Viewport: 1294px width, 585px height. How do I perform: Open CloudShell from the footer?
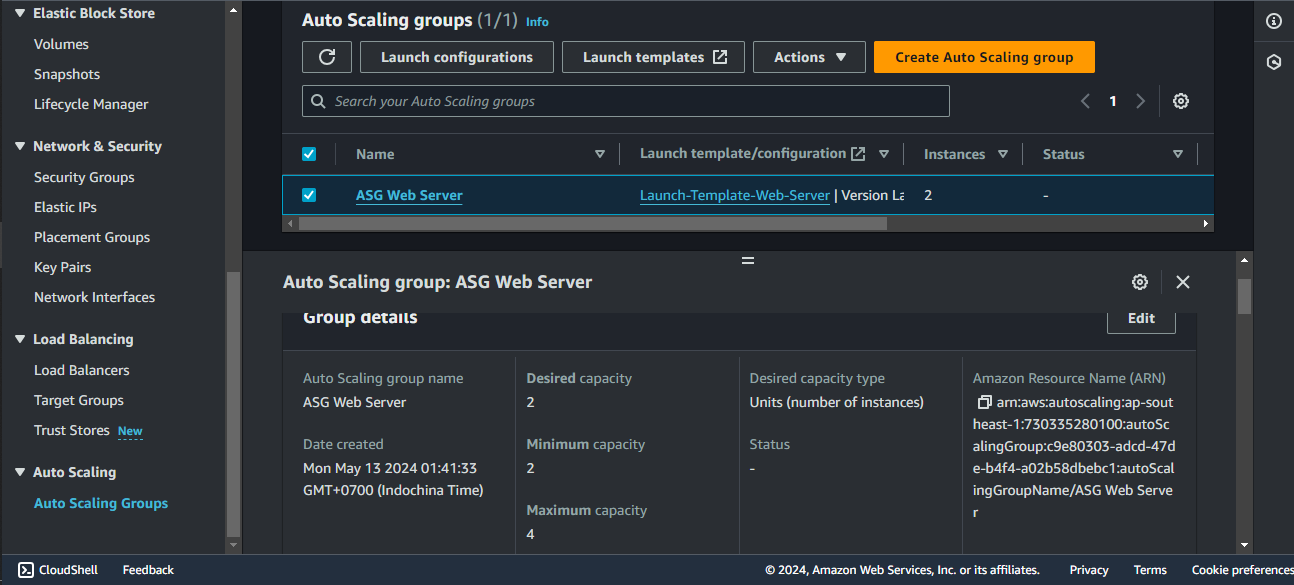[58, 570]
